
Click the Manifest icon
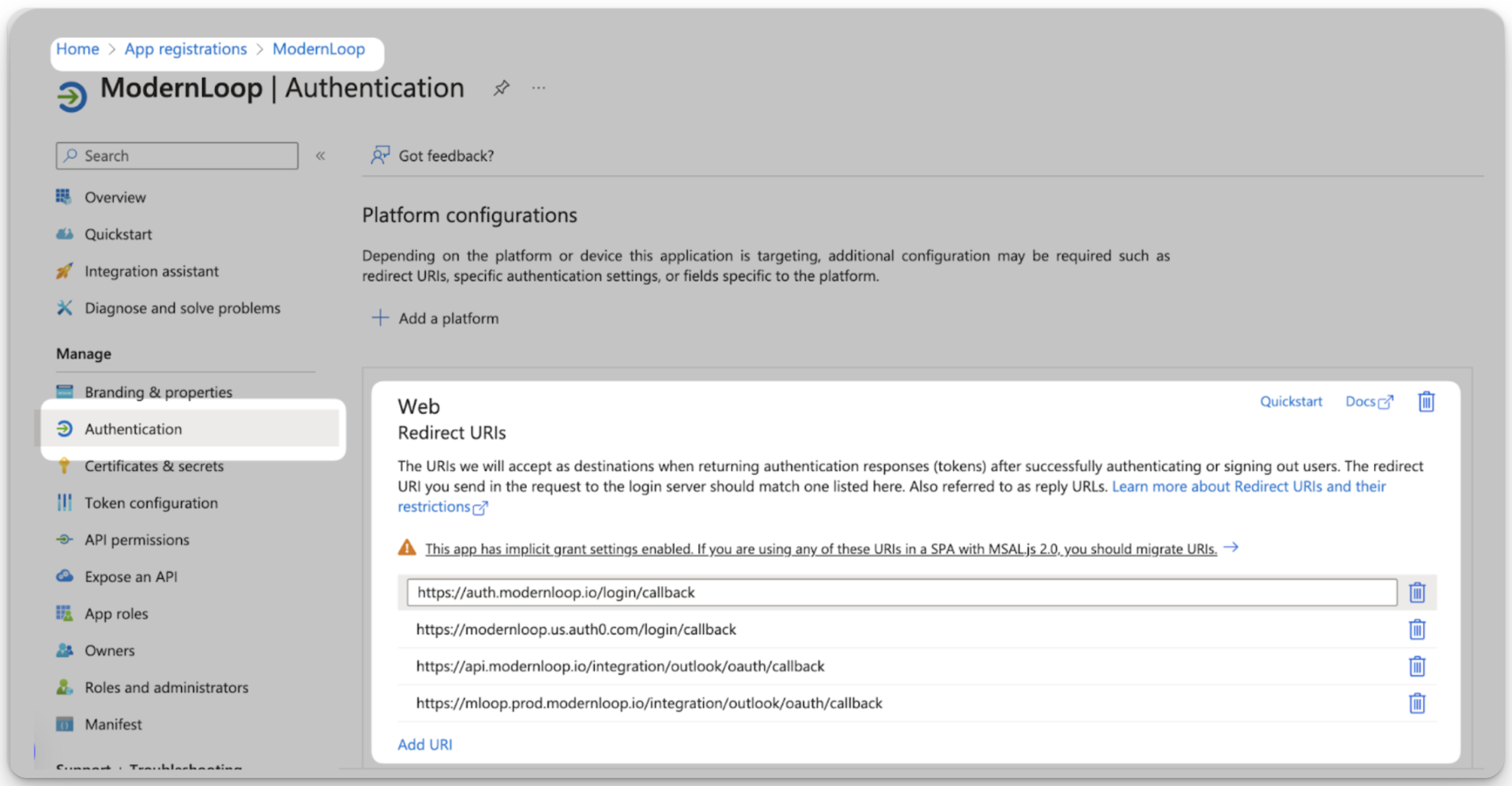[x=64, y=724]
